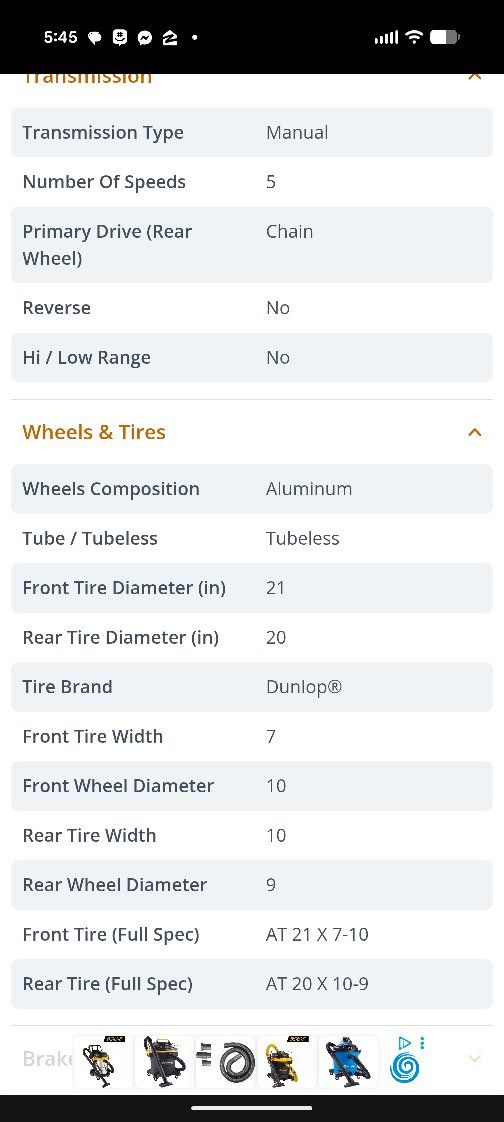Tap the Zillow notification icon in status bar

pos(170,38)
